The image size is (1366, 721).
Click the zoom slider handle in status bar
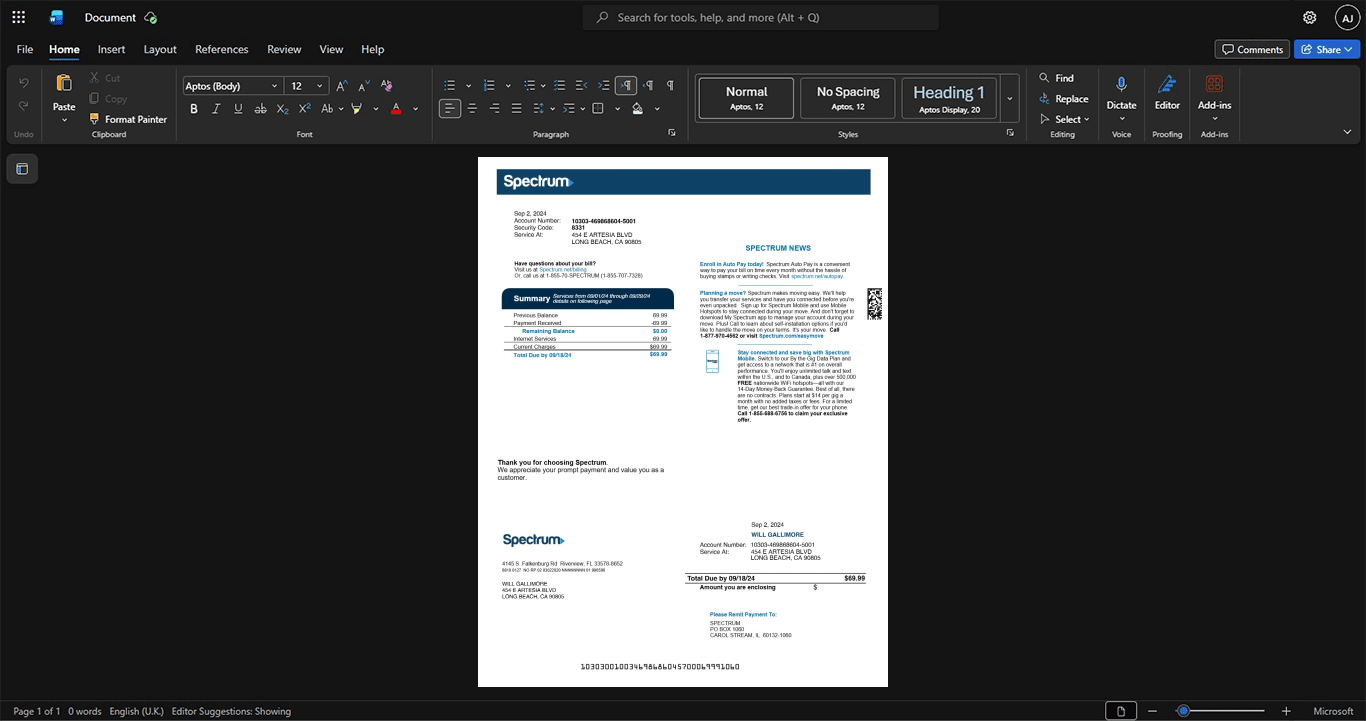click(1183, 711)
